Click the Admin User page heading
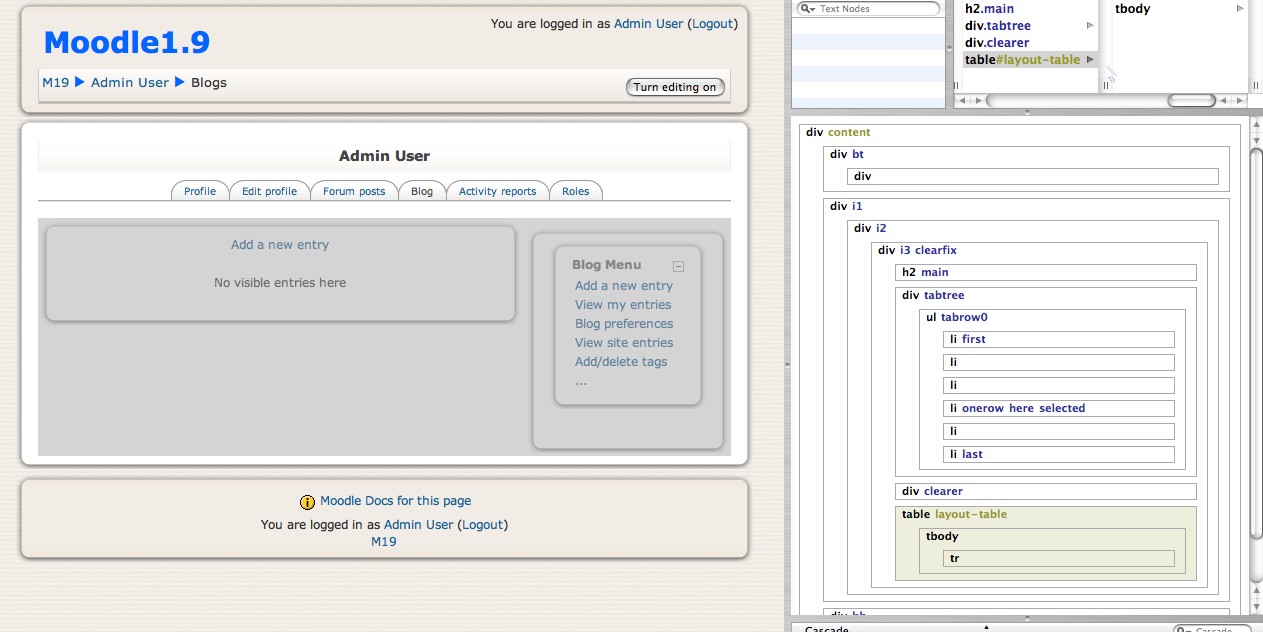The height and width of the screenshot is (632, 1263). [384, 156]
